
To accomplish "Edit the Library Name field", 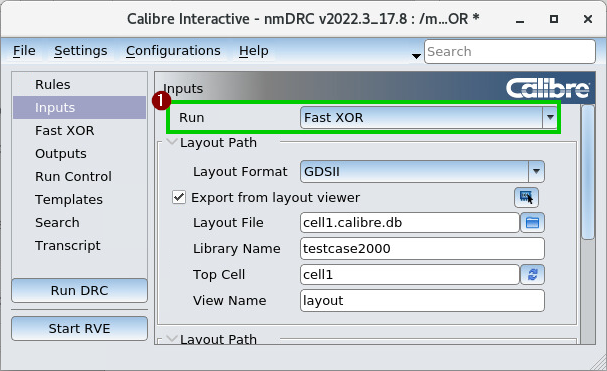I will (x=422, y=249).
